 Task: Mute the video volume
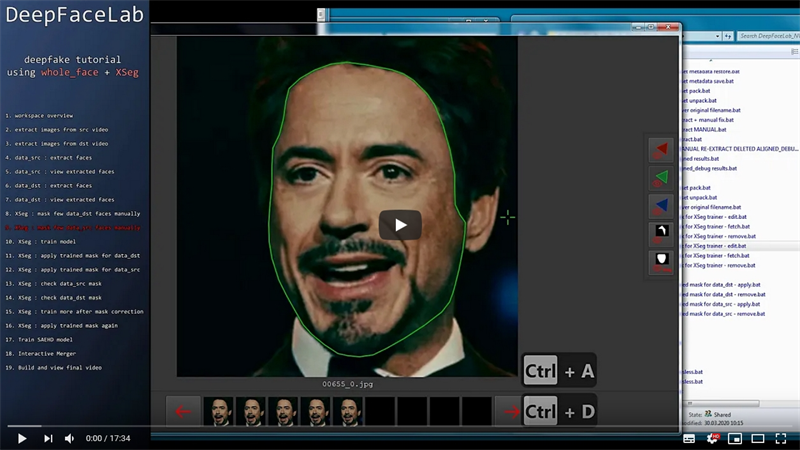tap(69, 438)
